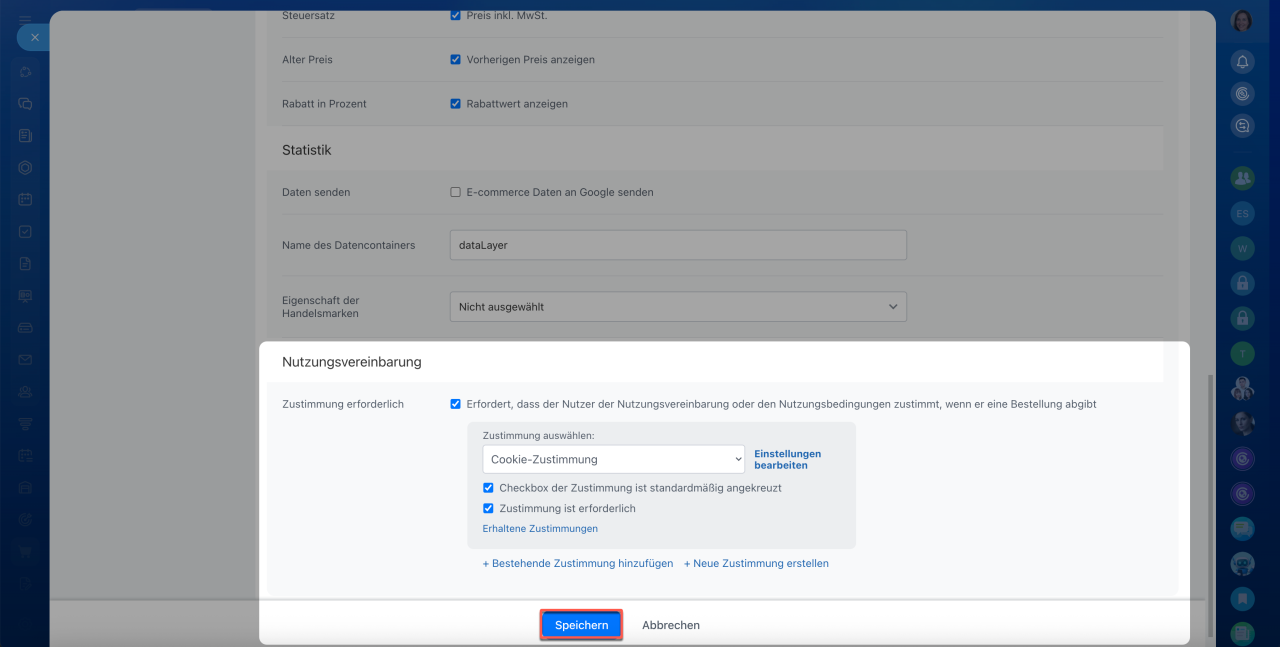The image size is (1280, 647).
Task: Open the mail envelope icon in left sidebar
Action: (x=25, y=360)
